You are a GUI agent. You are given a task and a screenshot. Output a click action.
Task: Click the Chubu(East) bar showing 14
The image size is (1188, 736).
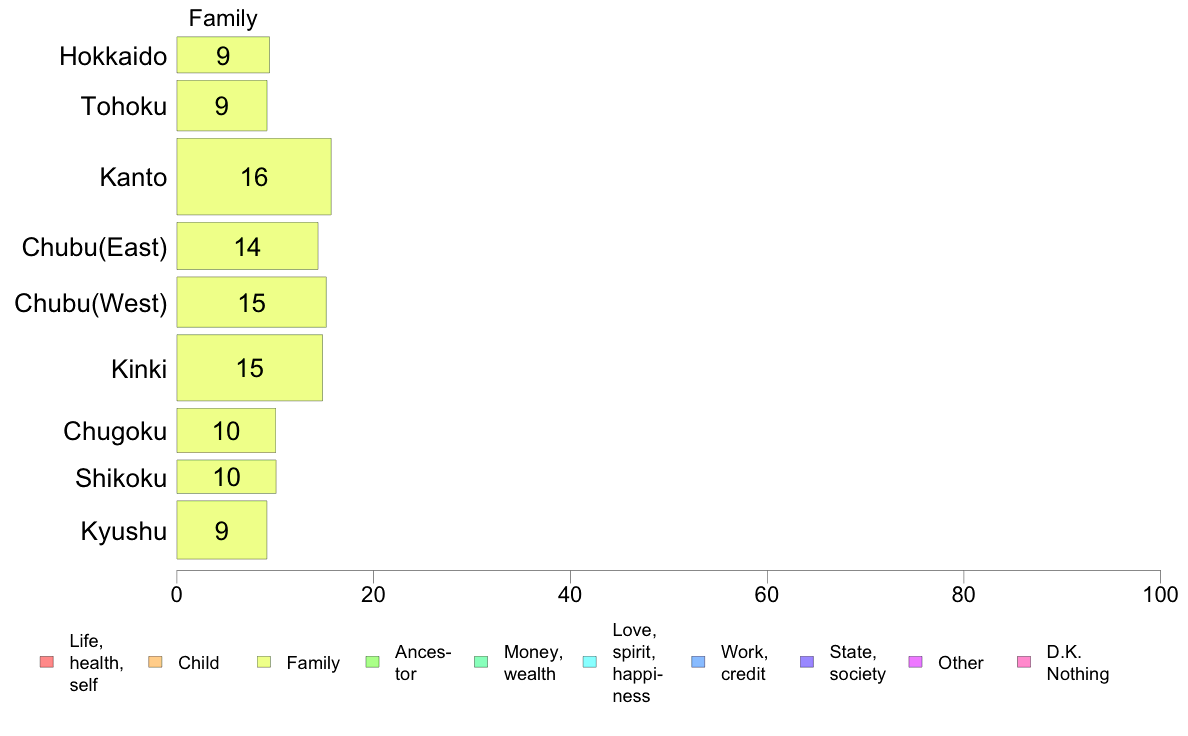[247, 246]
